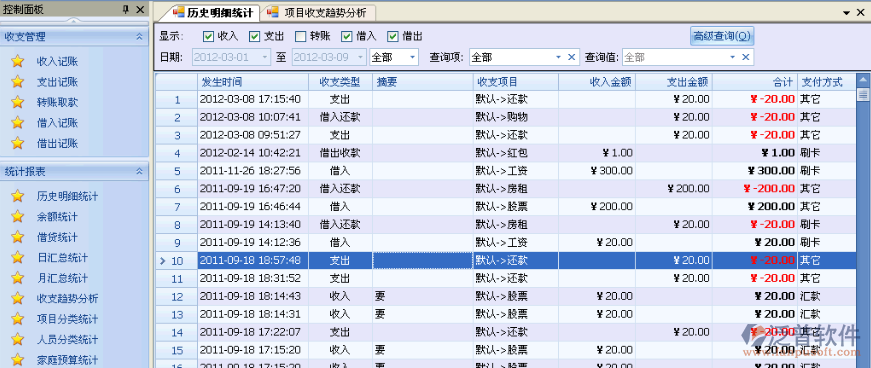Click the star icon beside 余额统计

pyautogui.click(x=18, y=217)
